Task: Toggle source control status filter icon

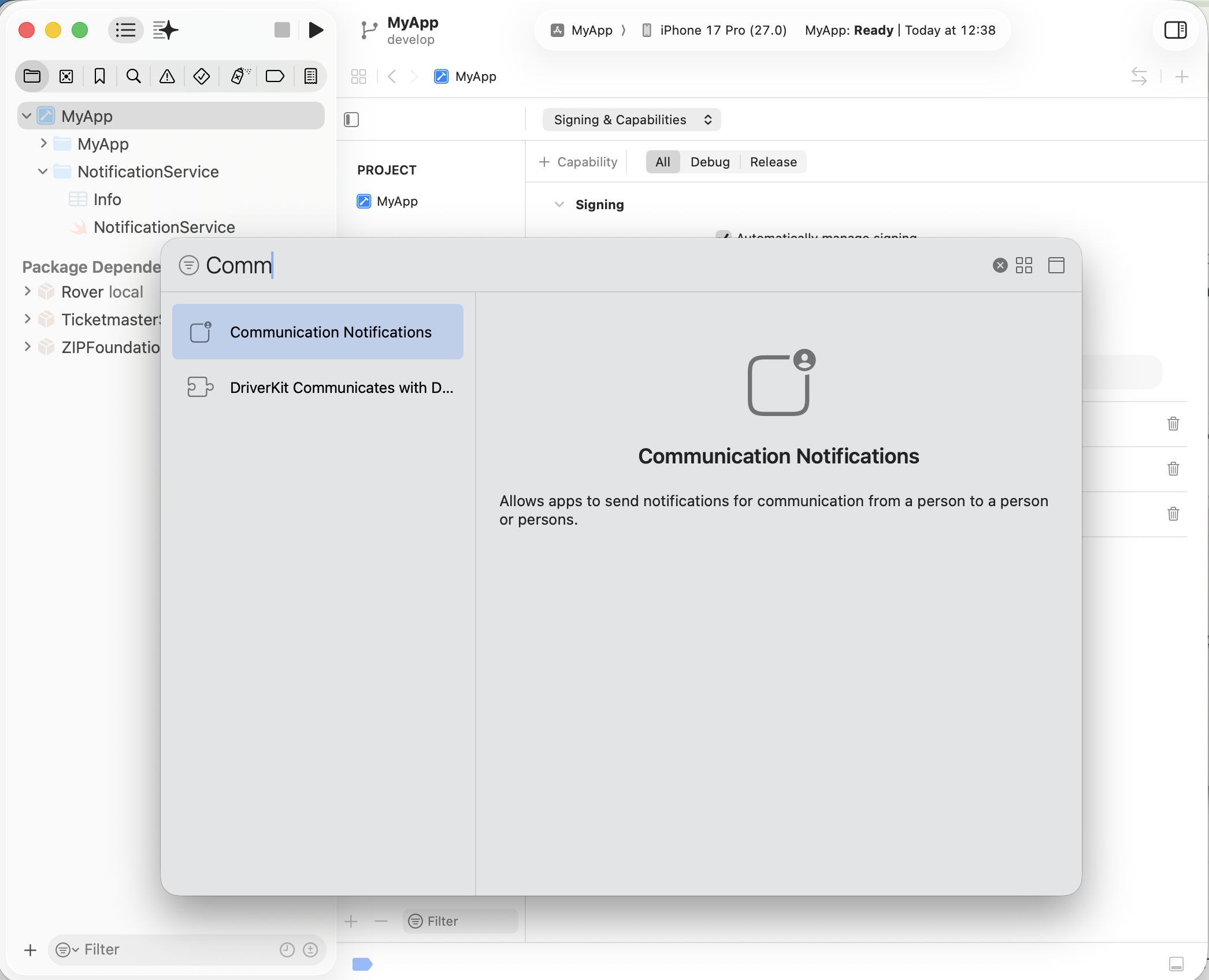Action: [x=310, y=950]
